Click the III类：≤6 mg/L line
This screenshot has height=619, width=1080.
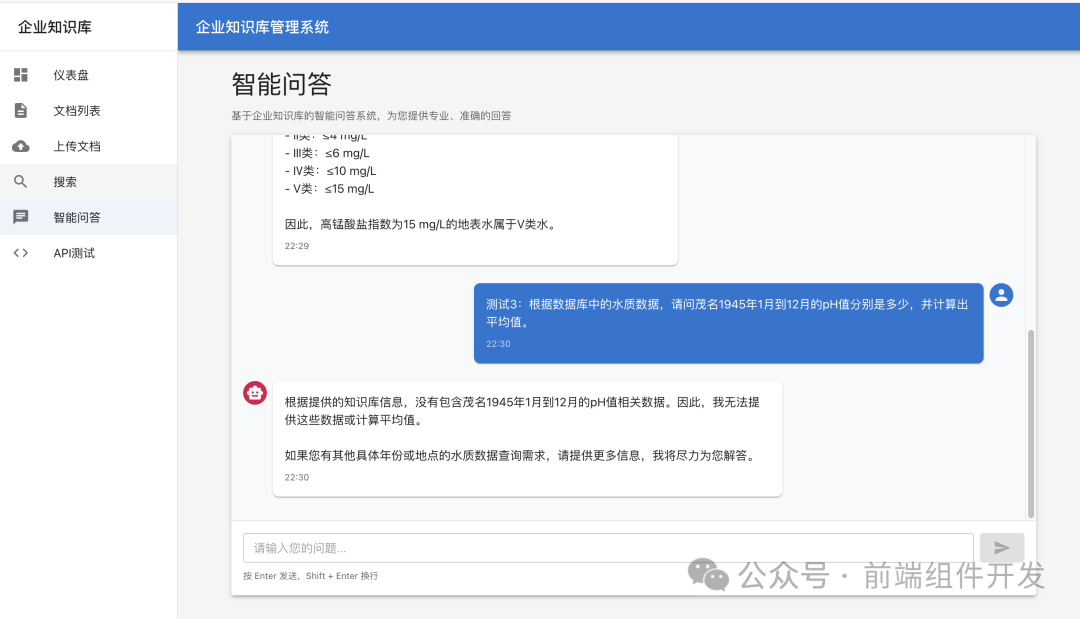(327, 153)
